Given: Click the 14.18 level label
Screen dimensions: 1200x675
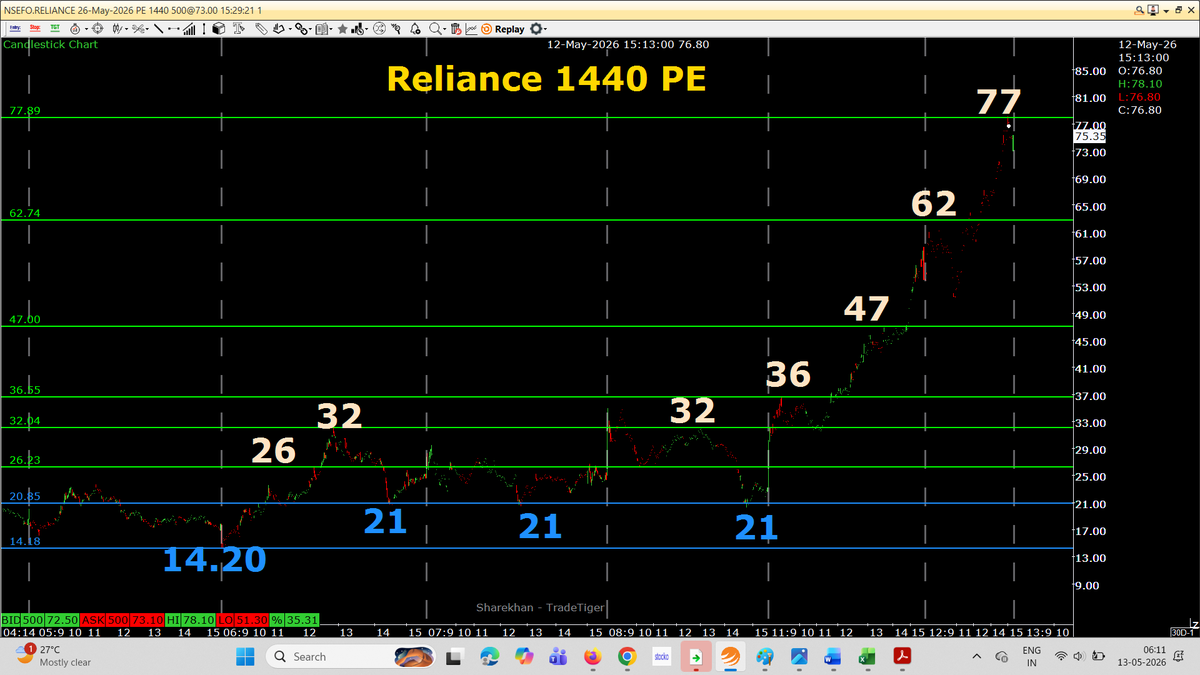Looking at the screenshot, I should click(24, 541).
